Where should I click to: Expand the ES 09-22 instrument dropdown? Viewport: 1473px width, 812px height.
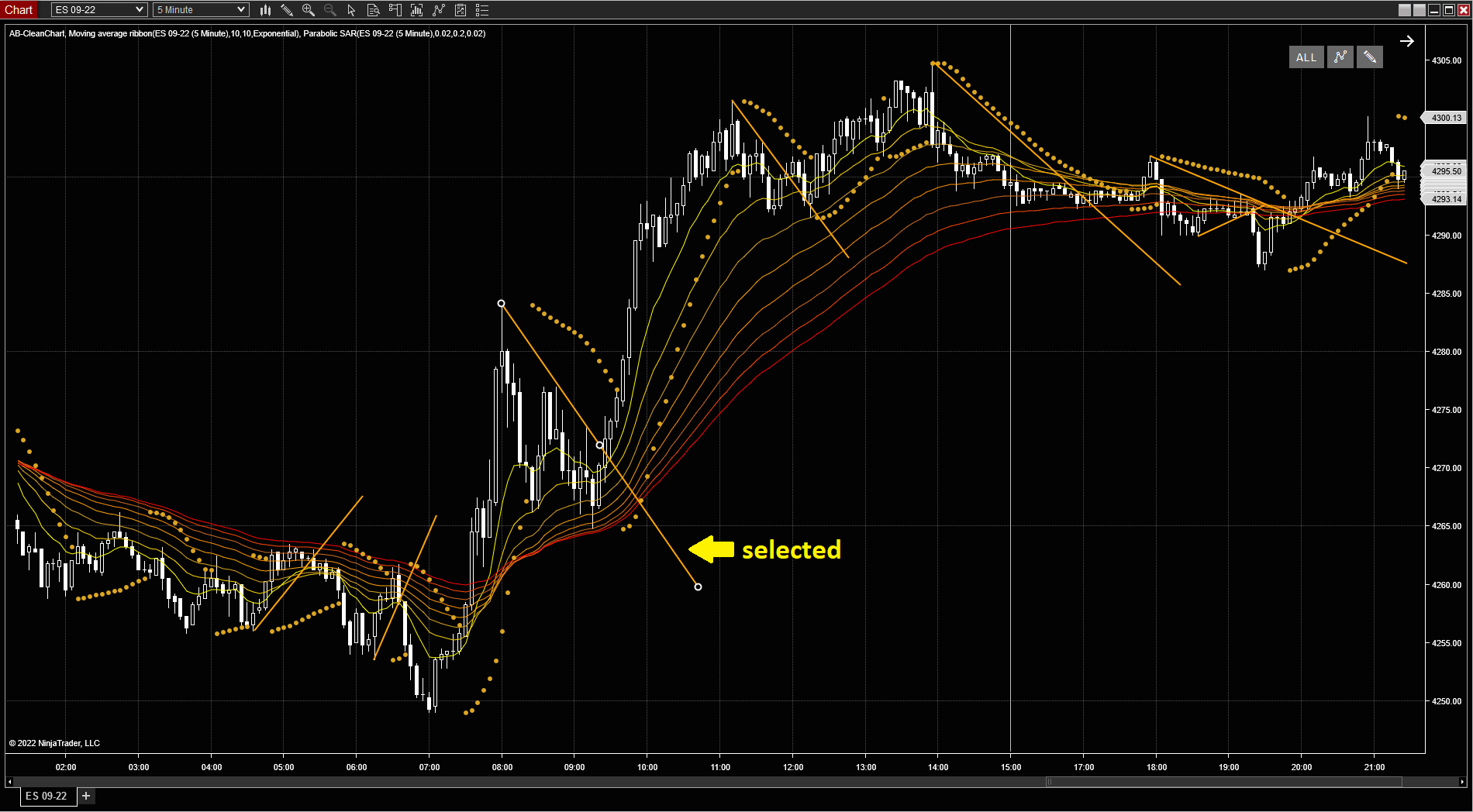click(x=140, y=10)
